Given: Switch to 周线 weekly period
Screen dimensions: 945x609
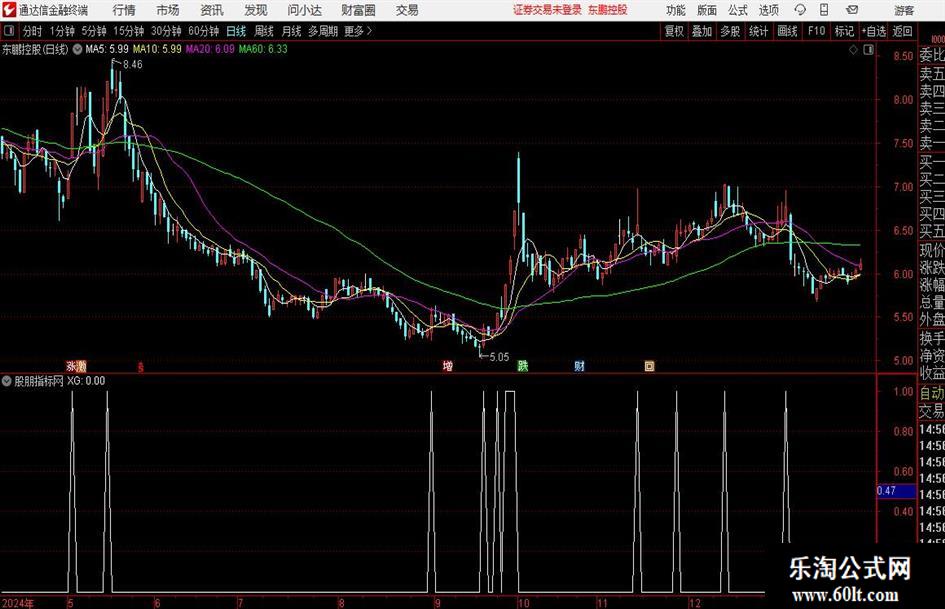Looking at the screenshot, I should [x=264, y=31].
